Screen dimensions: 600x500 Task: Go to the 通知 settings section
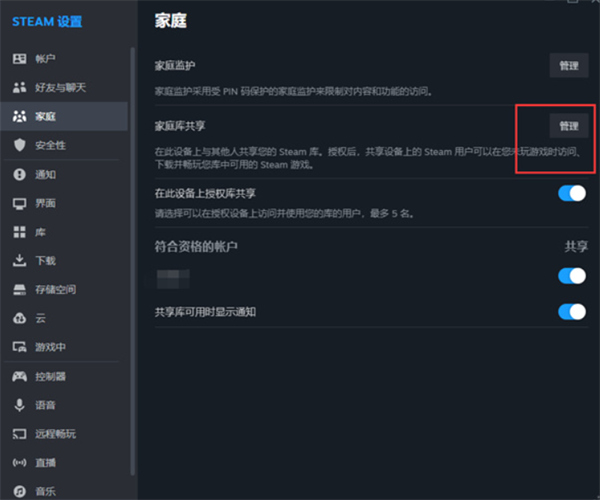coord(64,174)
